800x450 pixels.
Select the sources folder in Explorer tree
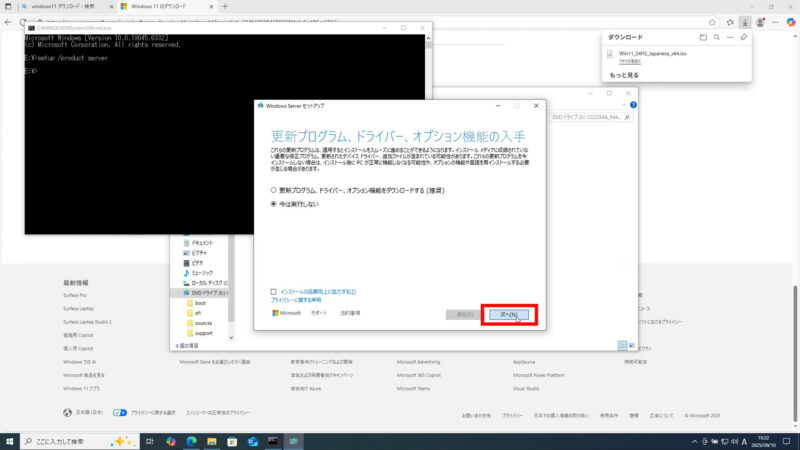(x=204, y=323)
